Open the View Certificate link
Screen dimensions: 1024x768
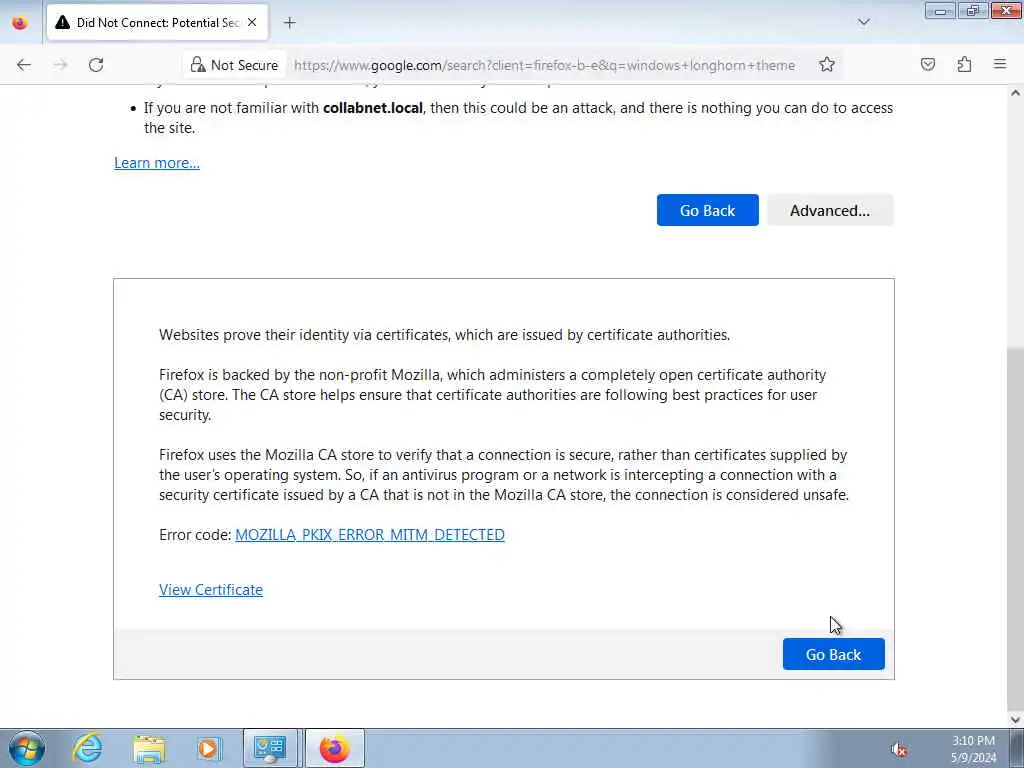point(211,590)
